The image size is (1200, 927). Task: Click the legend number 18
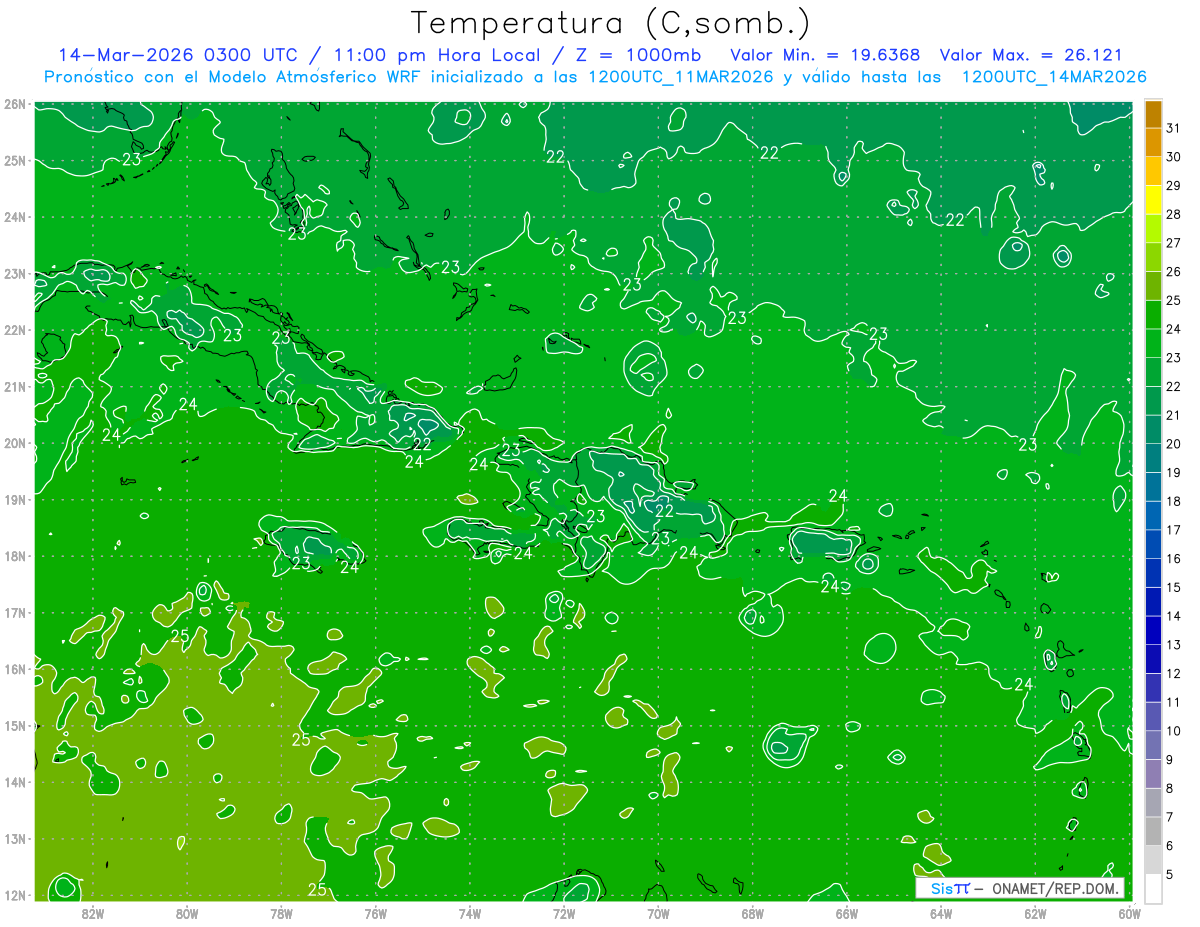click(x=1174, y=502)
